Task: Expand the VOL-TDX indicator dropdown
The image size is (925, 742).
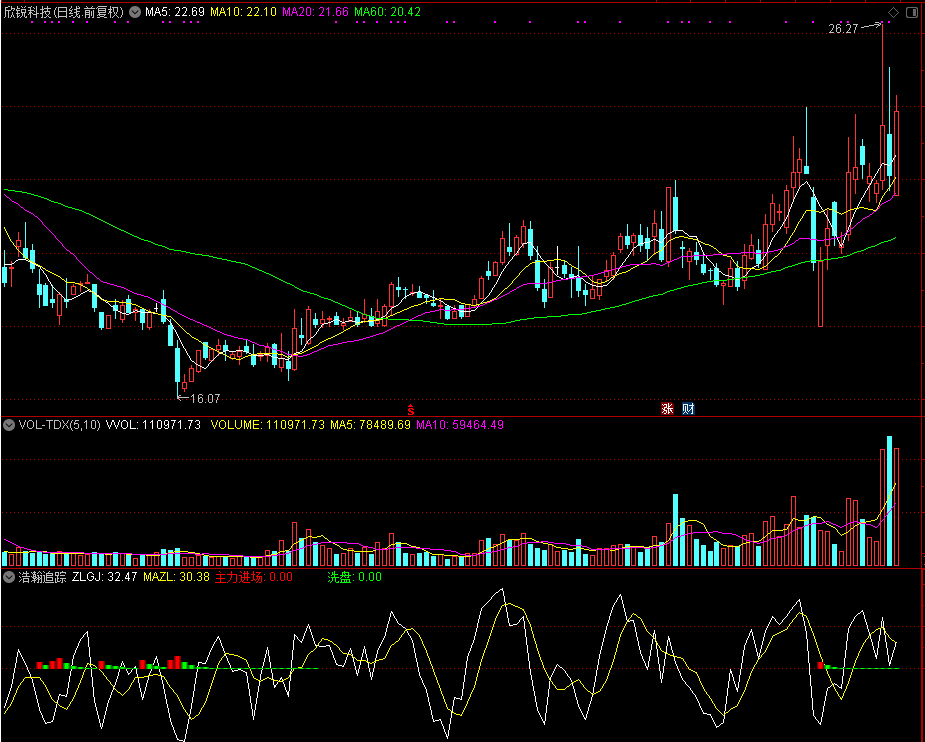Action: 9,425
